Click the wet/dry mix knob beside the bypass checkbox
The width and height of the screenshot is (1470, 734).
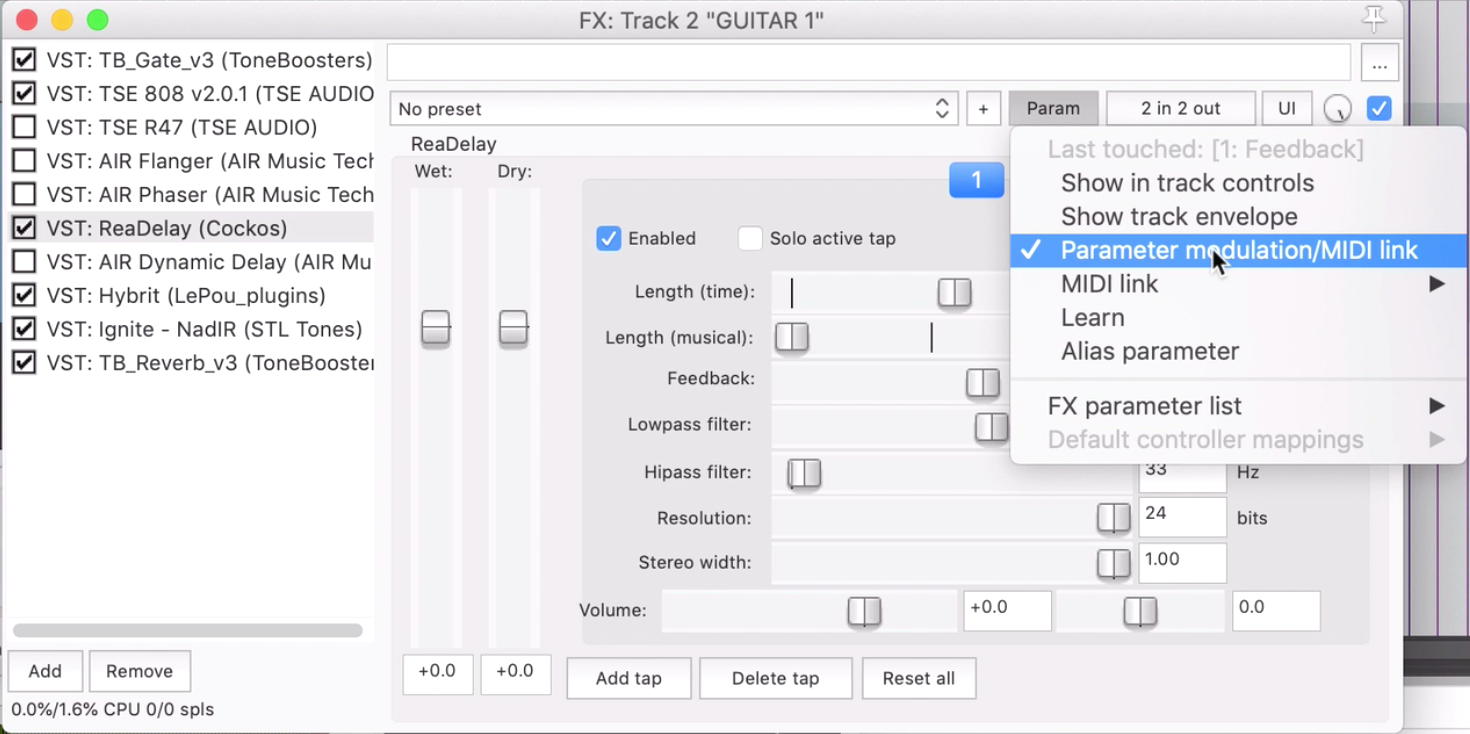1338,108
